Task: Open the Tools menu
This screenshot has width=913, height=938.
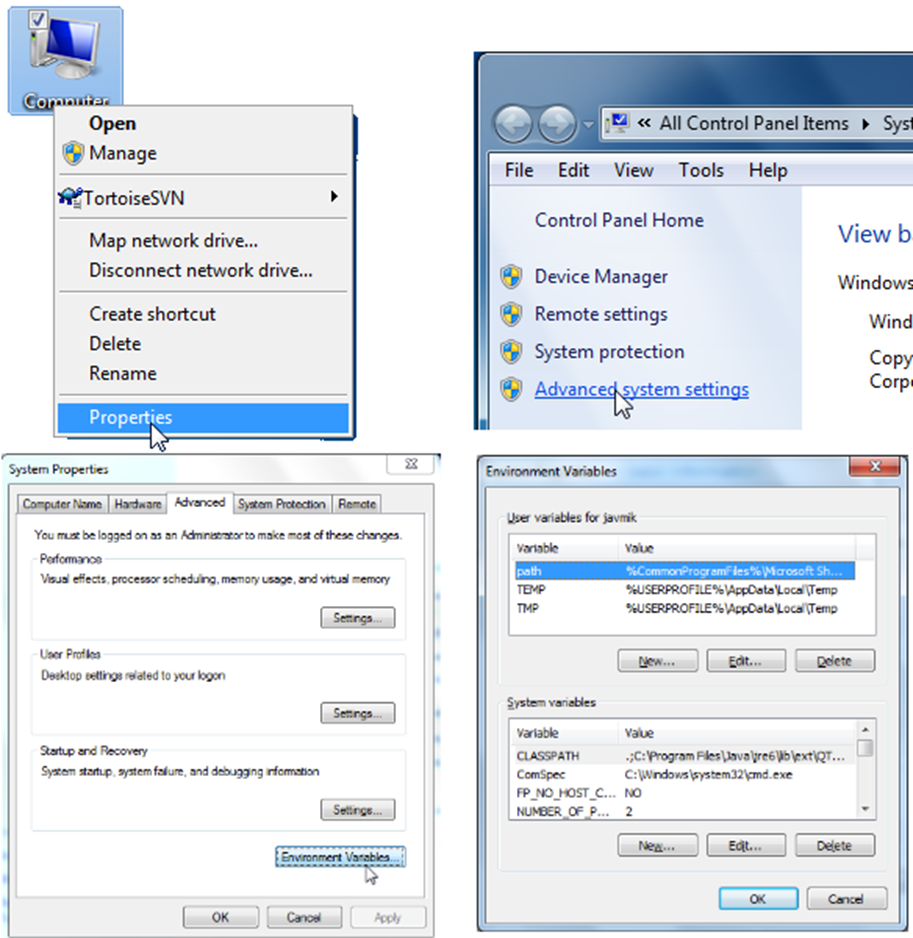Action: point(701,170)
